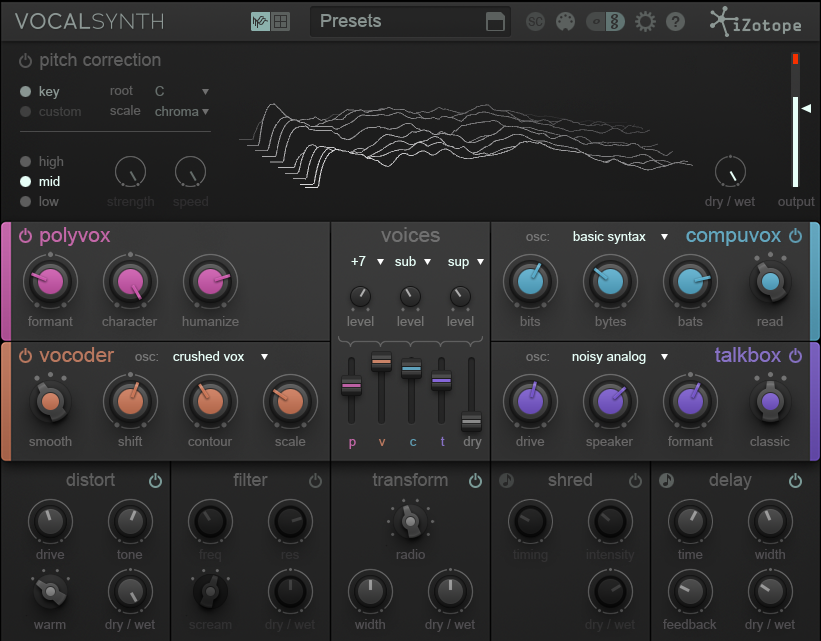Open the root note C dropdown

click(x=182, y=92)
